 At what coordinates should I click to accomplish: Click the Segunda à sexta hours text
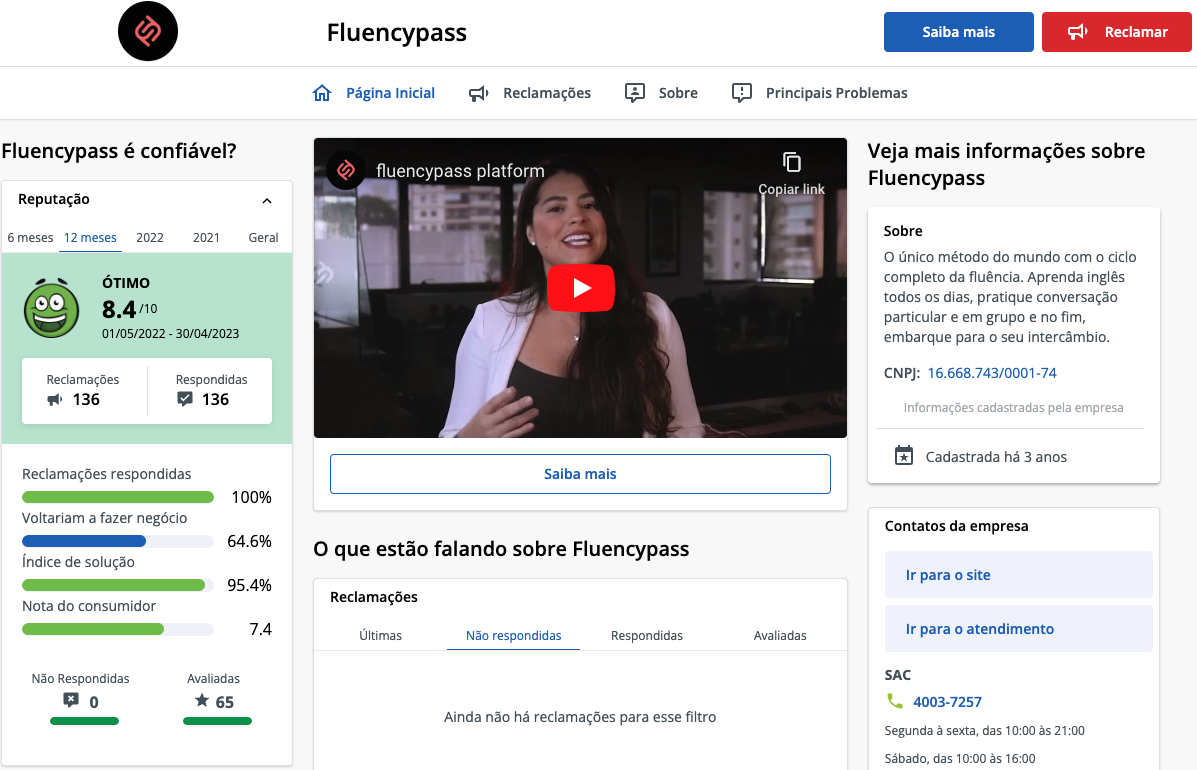click(984, 730)
